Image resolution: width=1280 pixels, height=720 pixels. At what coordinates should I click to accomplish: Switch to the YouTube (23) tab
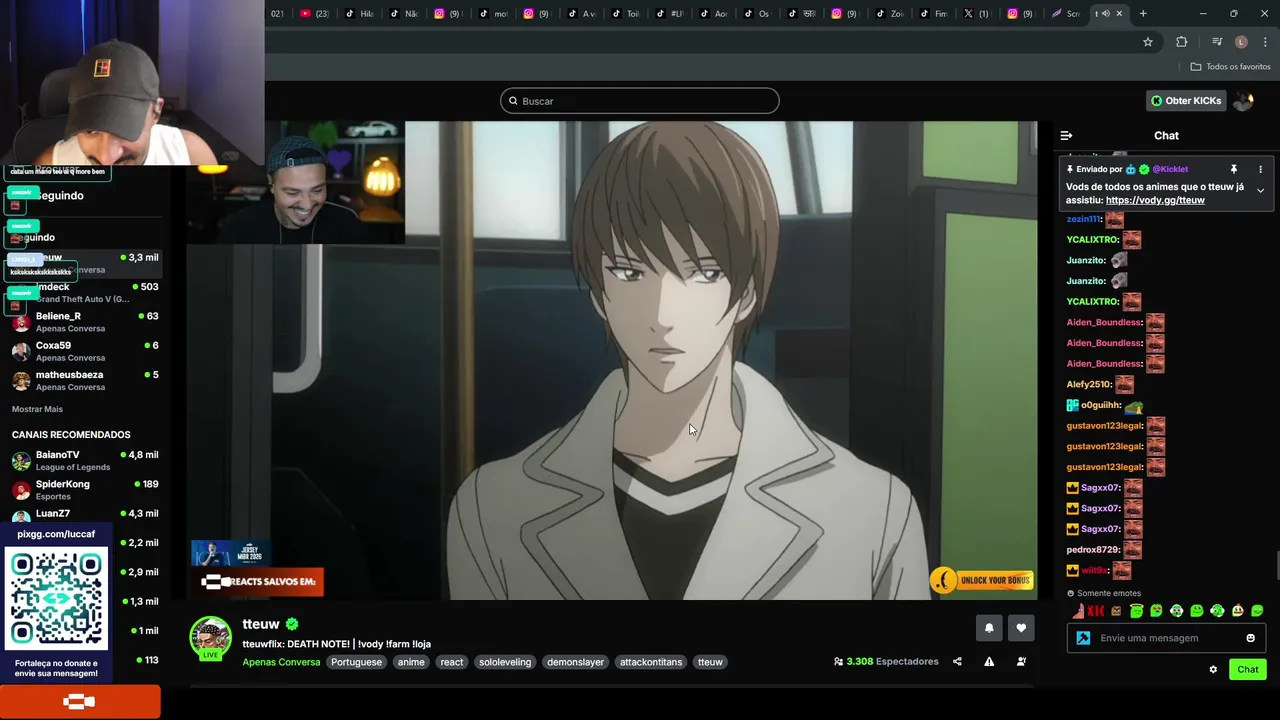coord(315,14)
